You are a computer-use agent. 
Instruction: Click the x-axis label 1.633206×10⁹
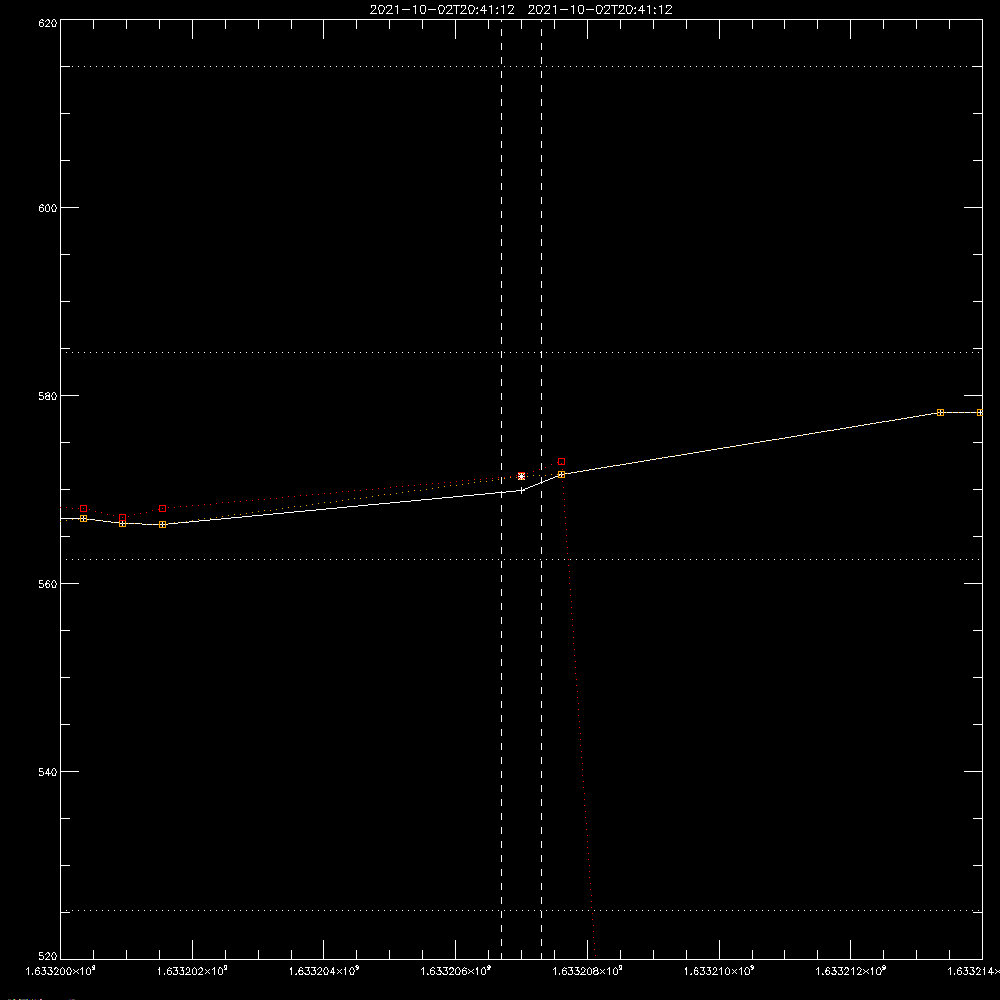tap(456, 971)
